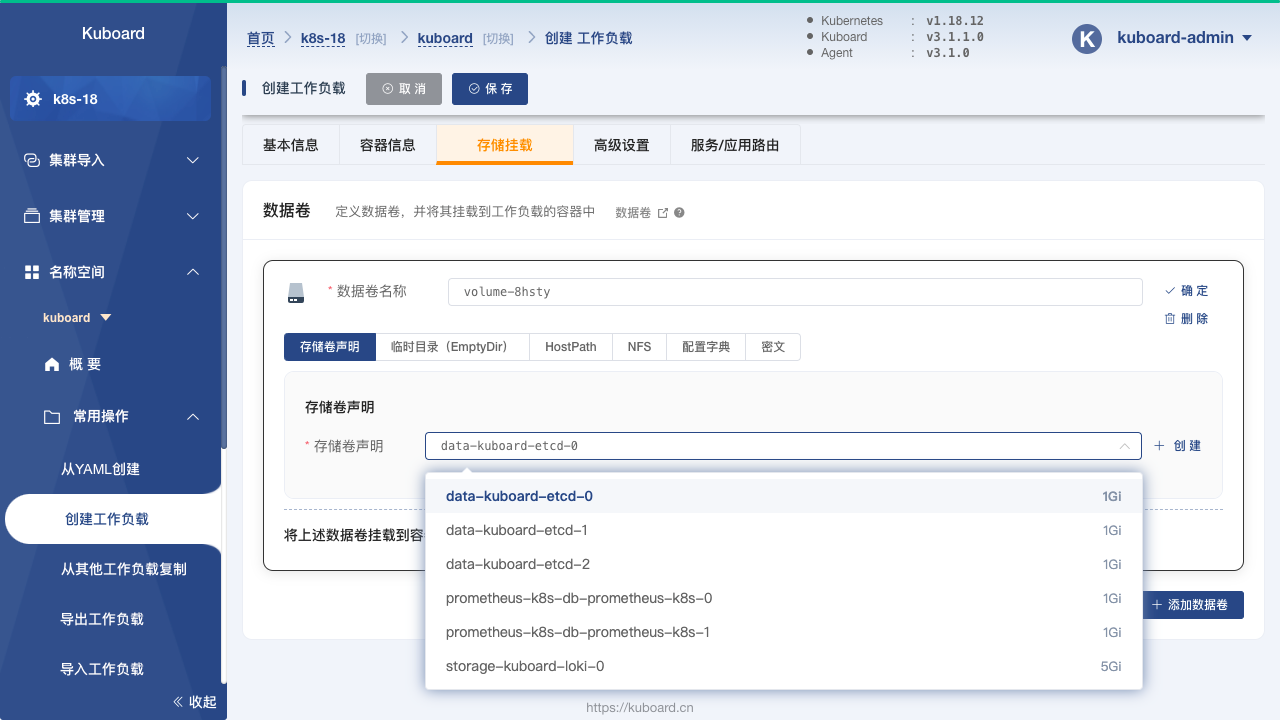The width and height of the screenshot is (1280, 720).
Task: Click the K avatar icon in header
Action: [x=1087, y=38]
